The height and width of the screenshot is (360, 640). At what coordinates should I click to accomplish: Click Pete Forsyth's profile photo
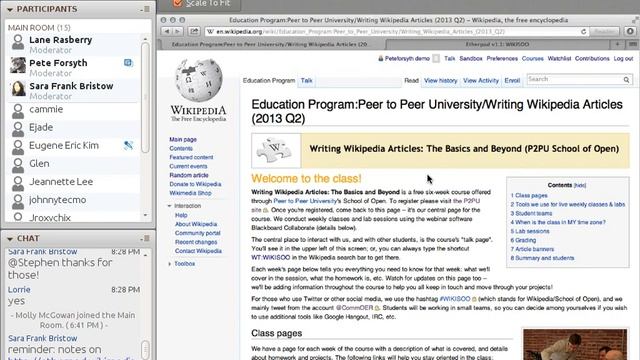pos(18,65)
